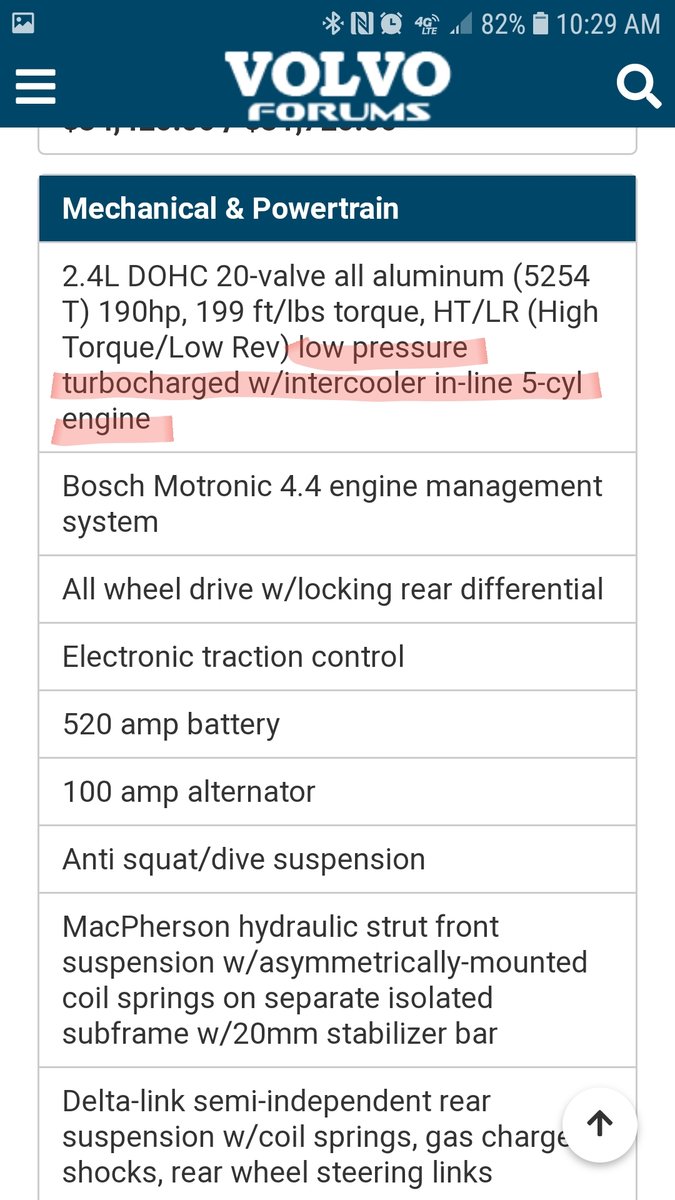Select the Mechanical & Powertrain section header
675x1200 pixels.
pyautogui.click(x=337, y=209)
